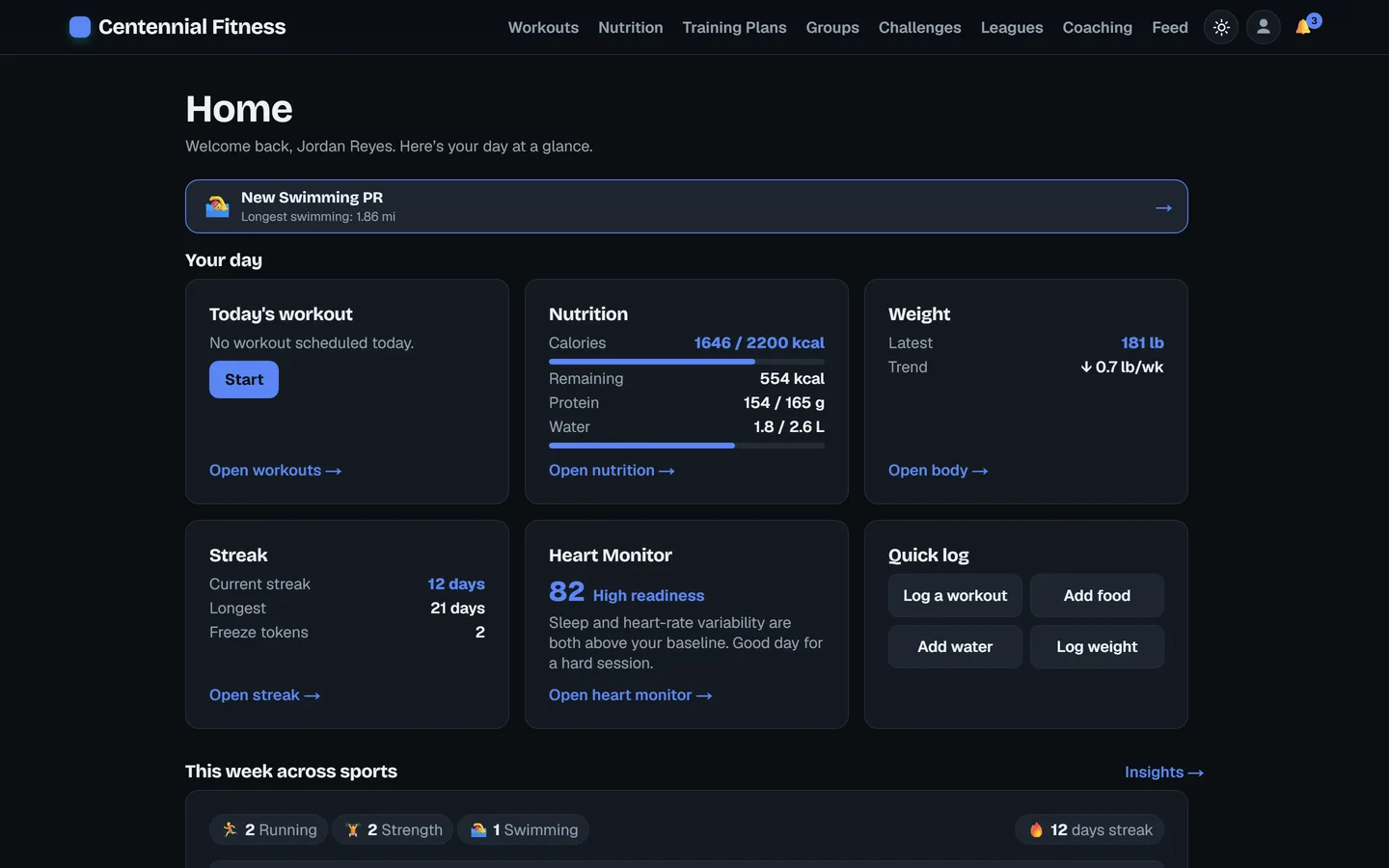The image size is (1389, 868).
Task: Click the swimming icon in weekly chips
Action: (477, 829)
